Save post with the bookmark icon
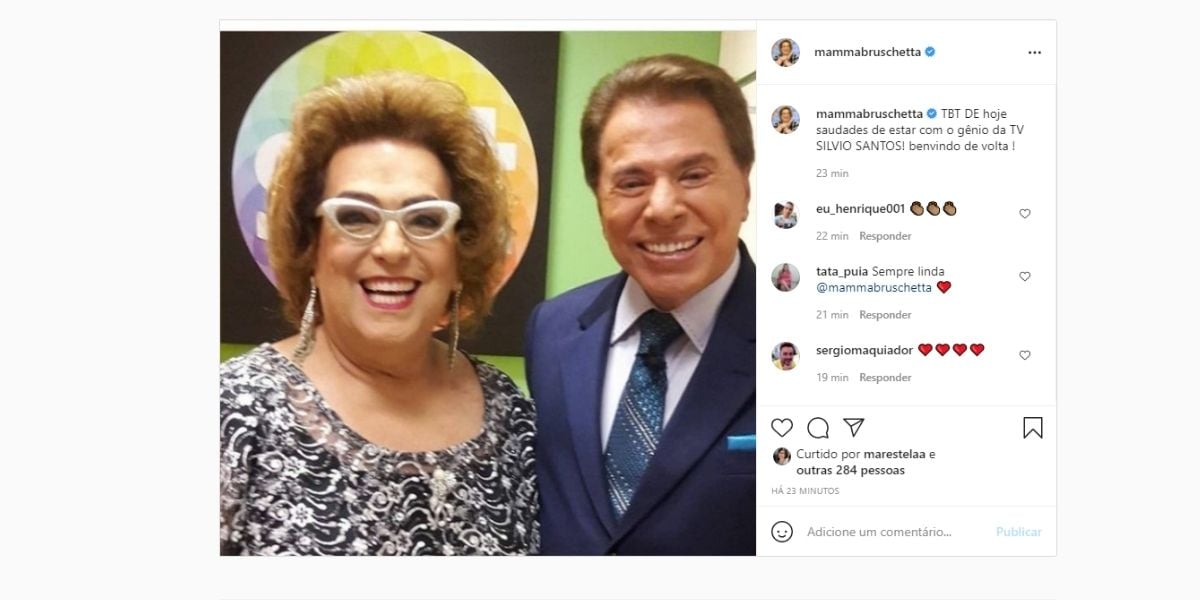This screenshot has height=600, width=1200. pyautogui.click(x=1033, y=428)
